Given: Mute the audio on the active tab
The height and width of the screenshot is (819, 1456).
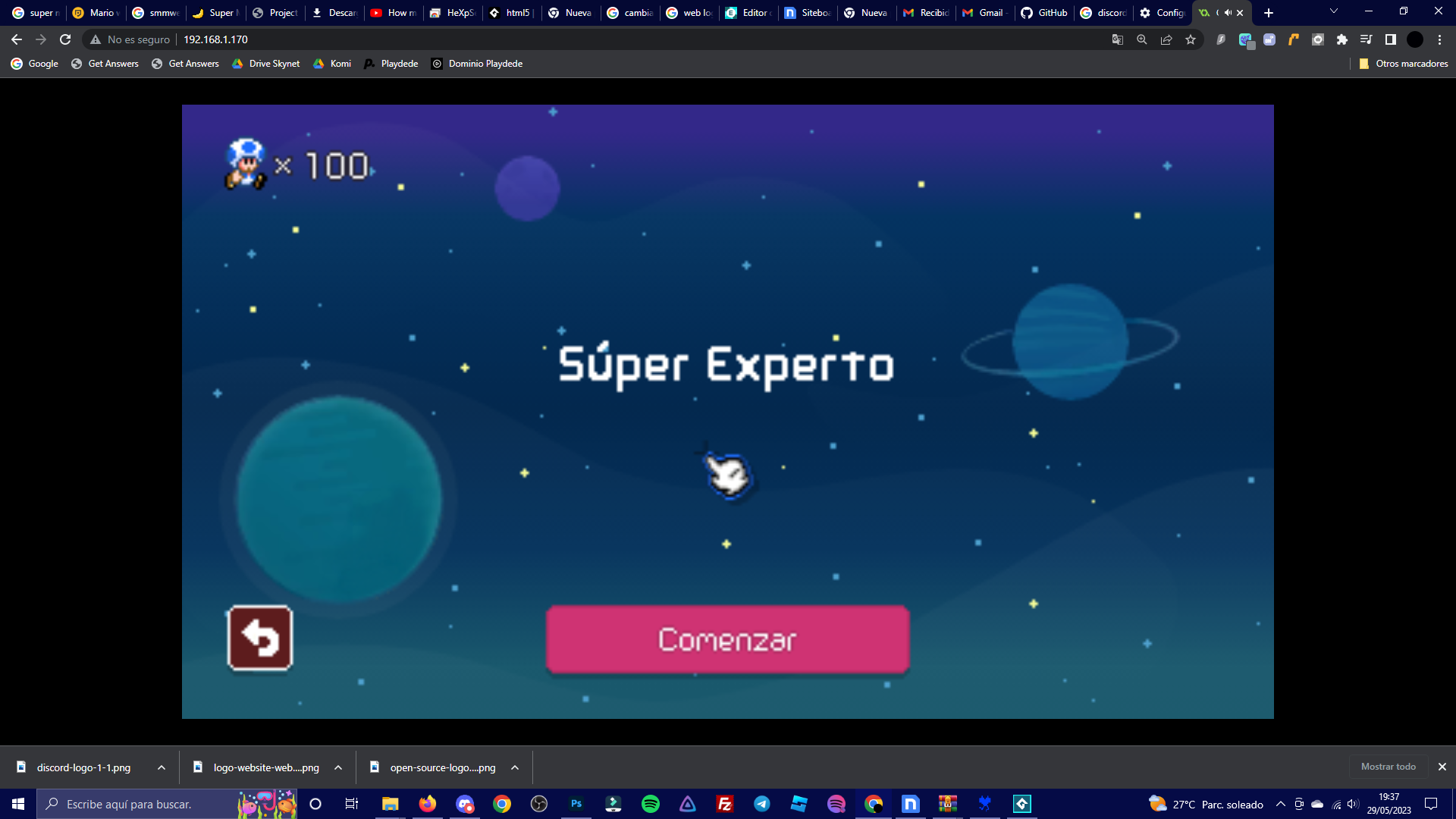Looking at the screenshot, I should click(1228, 13).
